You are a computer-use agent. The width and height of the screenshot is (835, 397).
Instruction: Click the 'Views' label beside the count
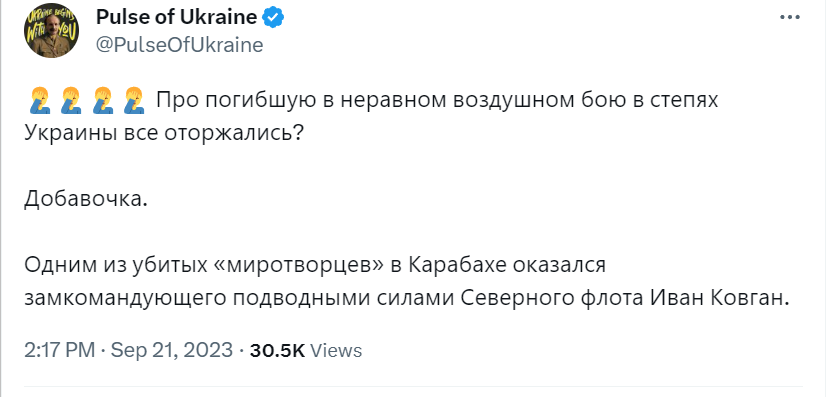click(336, 351)
